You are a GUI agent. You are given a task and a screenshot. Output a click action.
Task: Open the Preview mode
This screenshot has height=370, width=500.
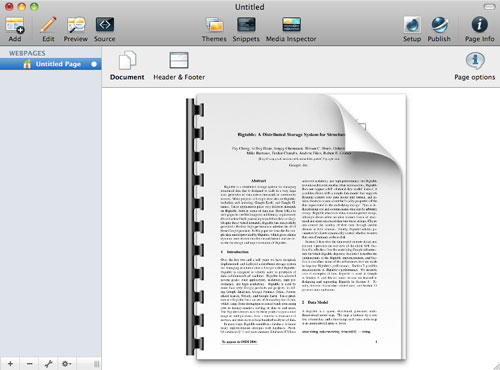click(x=76, y=29)
